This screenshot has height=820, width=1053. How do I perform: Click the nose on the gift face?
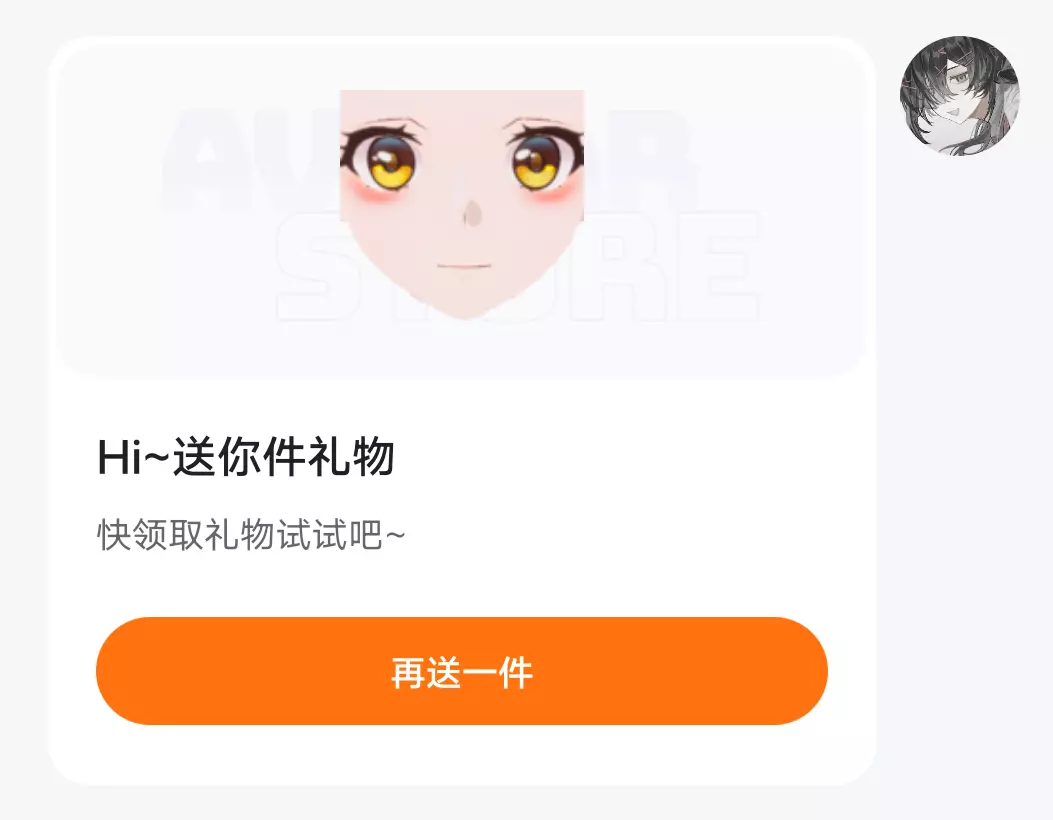coord(472,213)
